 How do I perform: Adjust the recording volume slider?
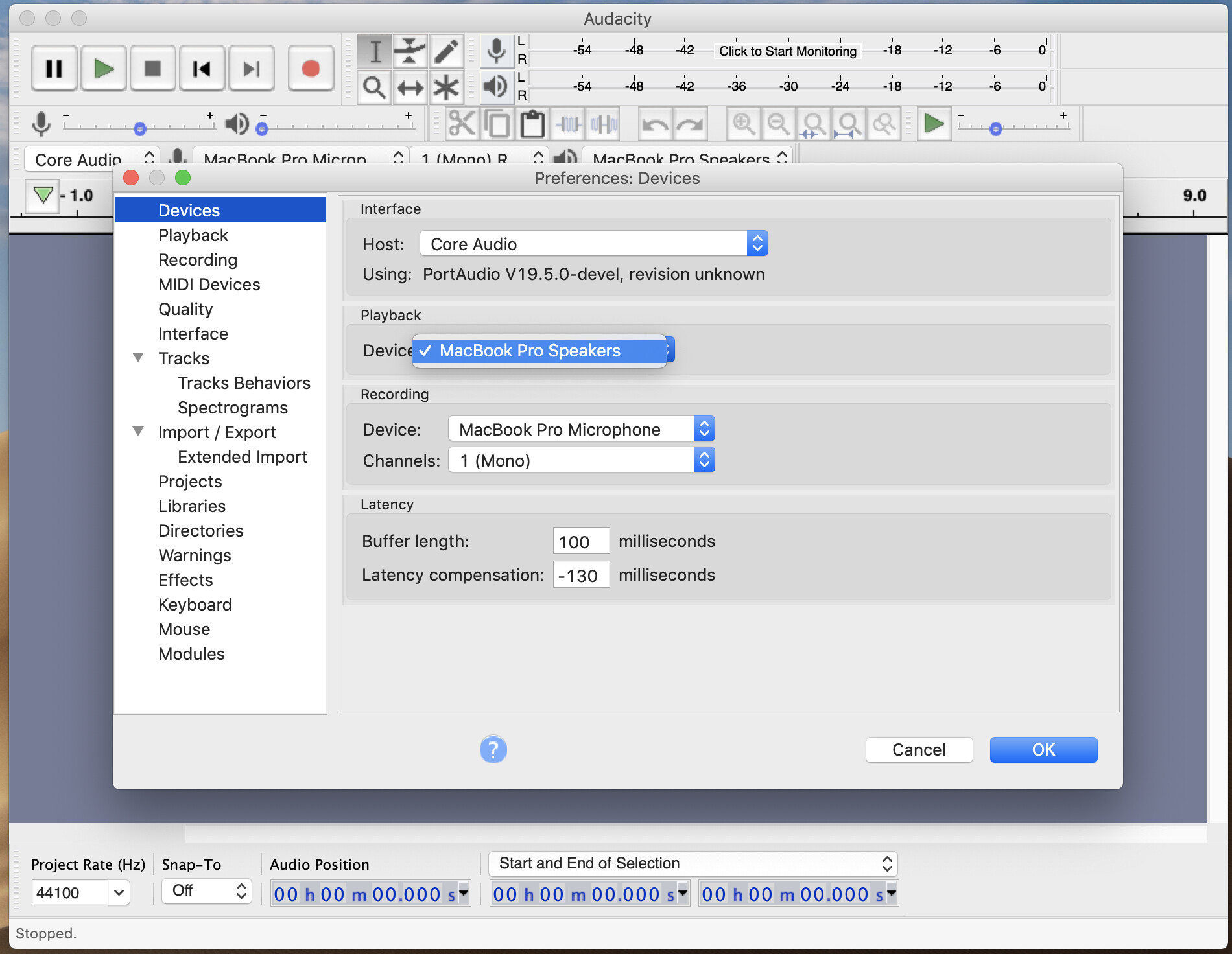(x=139, y=128)
